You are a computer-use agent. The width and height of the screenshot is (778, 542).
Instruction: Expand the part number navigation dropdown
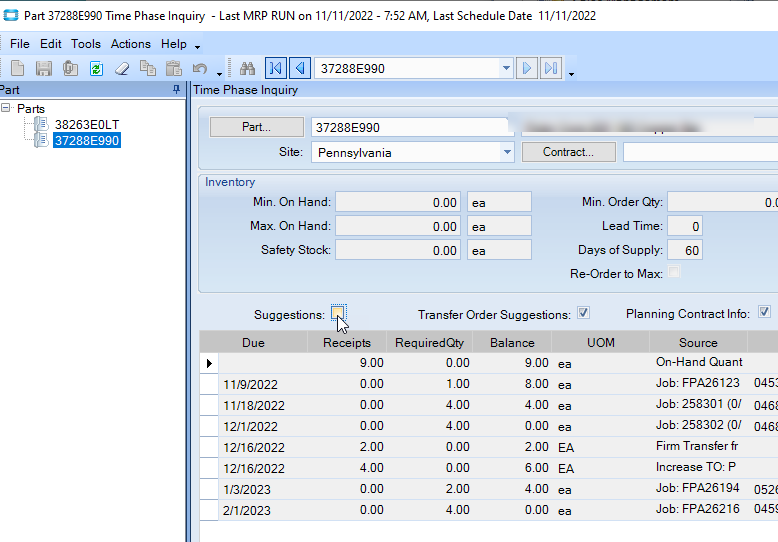506,69
